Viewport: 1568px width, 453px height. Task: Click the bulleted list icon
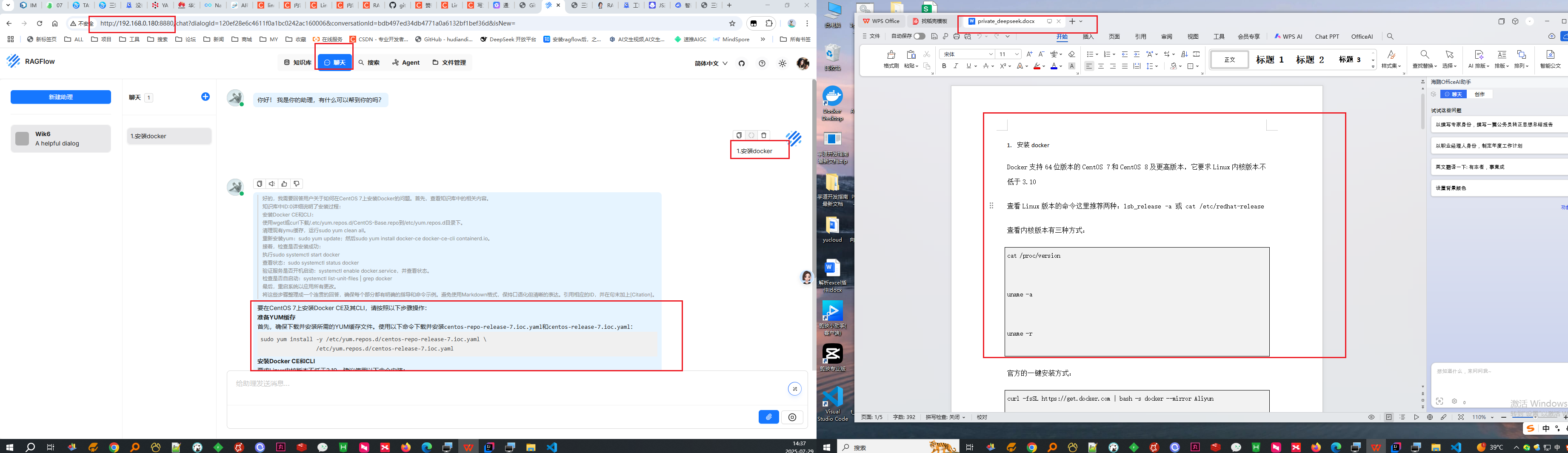click(1090, 54)
